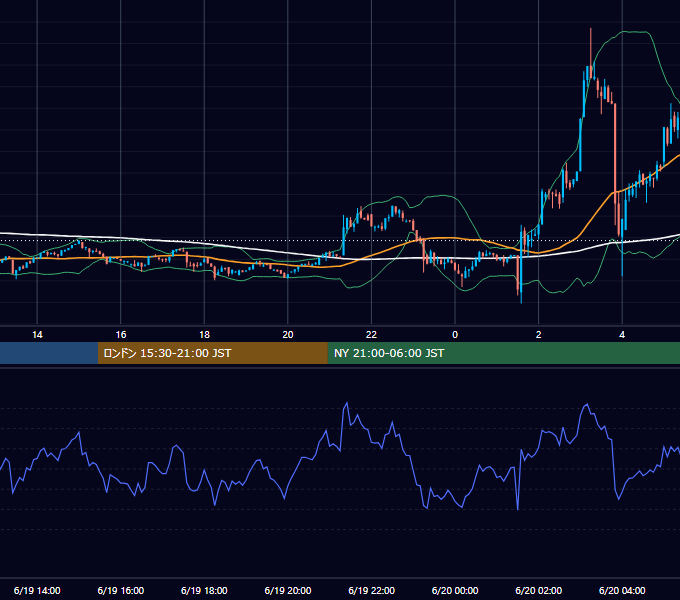Click the 22 hour axis label

371,335
